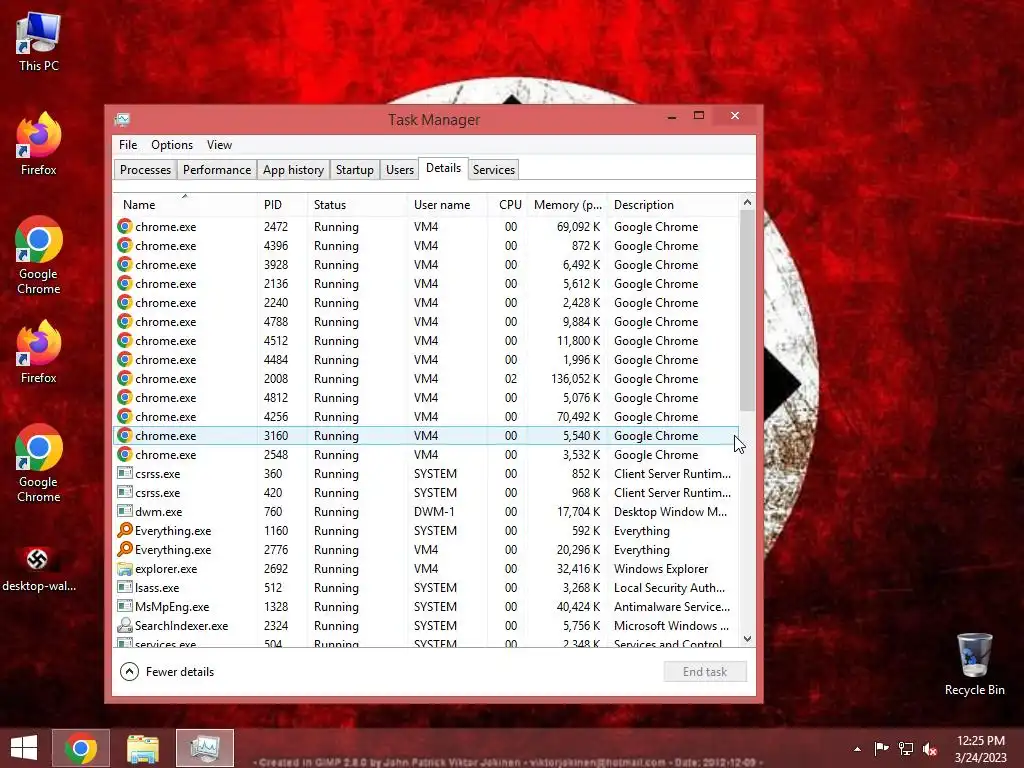Open Chrome from the taskbar

tap(81, 748)
